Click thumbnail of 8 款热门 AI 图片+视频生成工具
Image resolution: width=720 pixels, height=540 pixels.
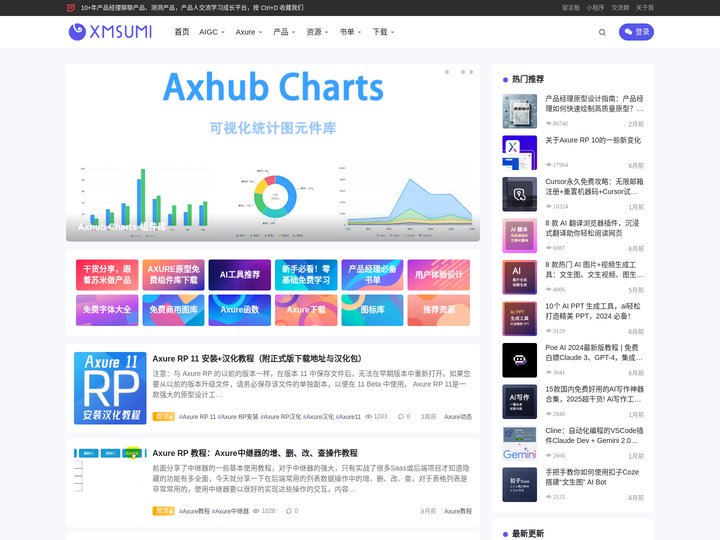coord(519,277)
